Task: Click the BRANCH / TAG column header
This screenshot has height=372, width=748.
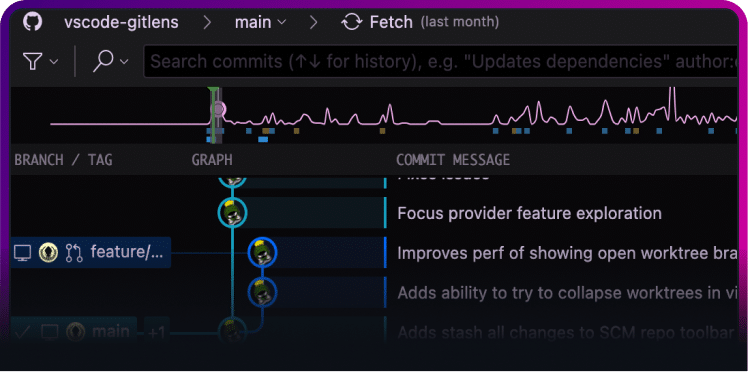Action: (63, 160)
